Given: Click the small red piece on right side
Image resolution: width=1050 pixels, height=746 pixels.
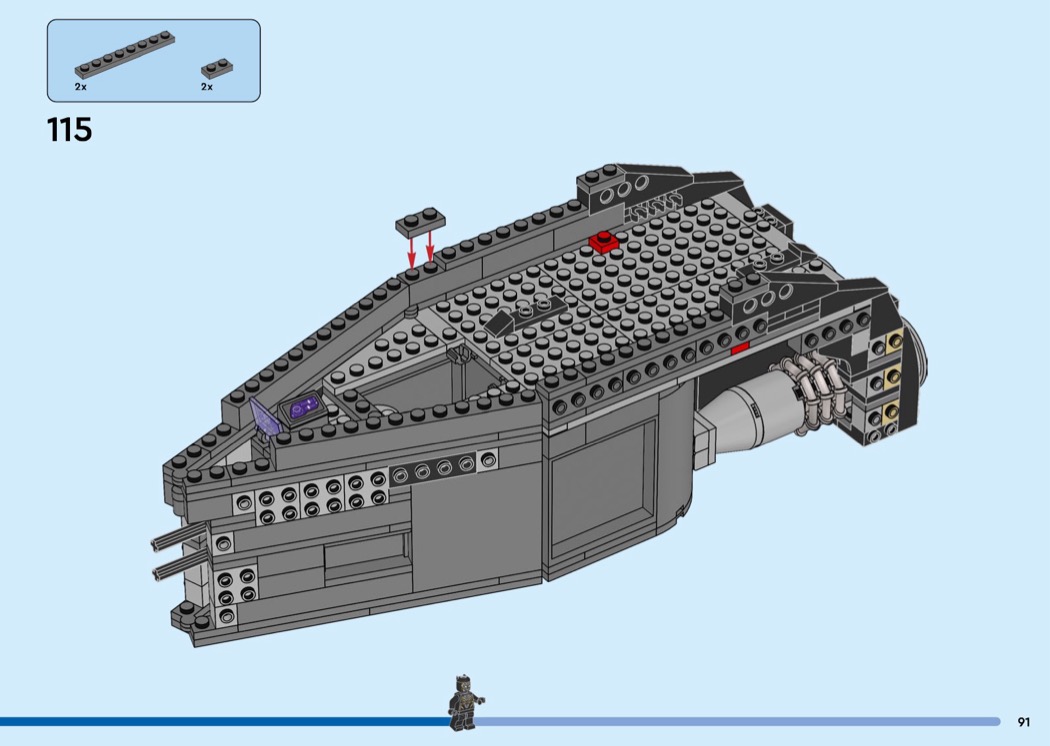Looking at the screenshot, I should click(x=740, y=348).
